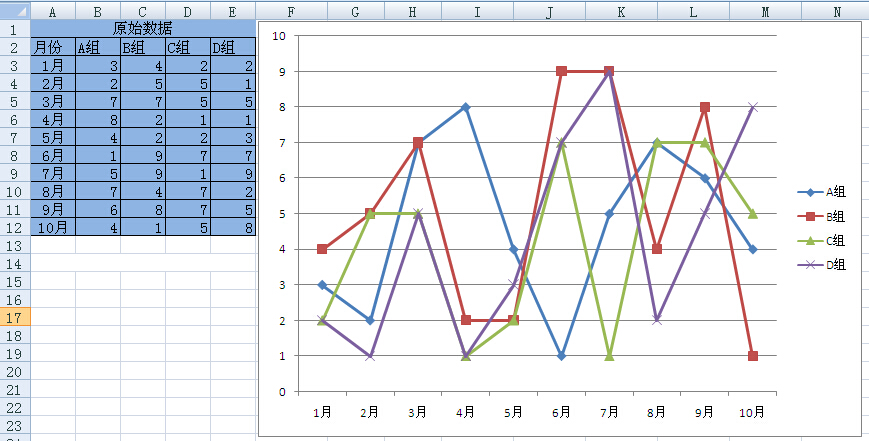Click the B组 square marker at 10月
This screenshot has height=441, width=869.
tap(753, 356)
